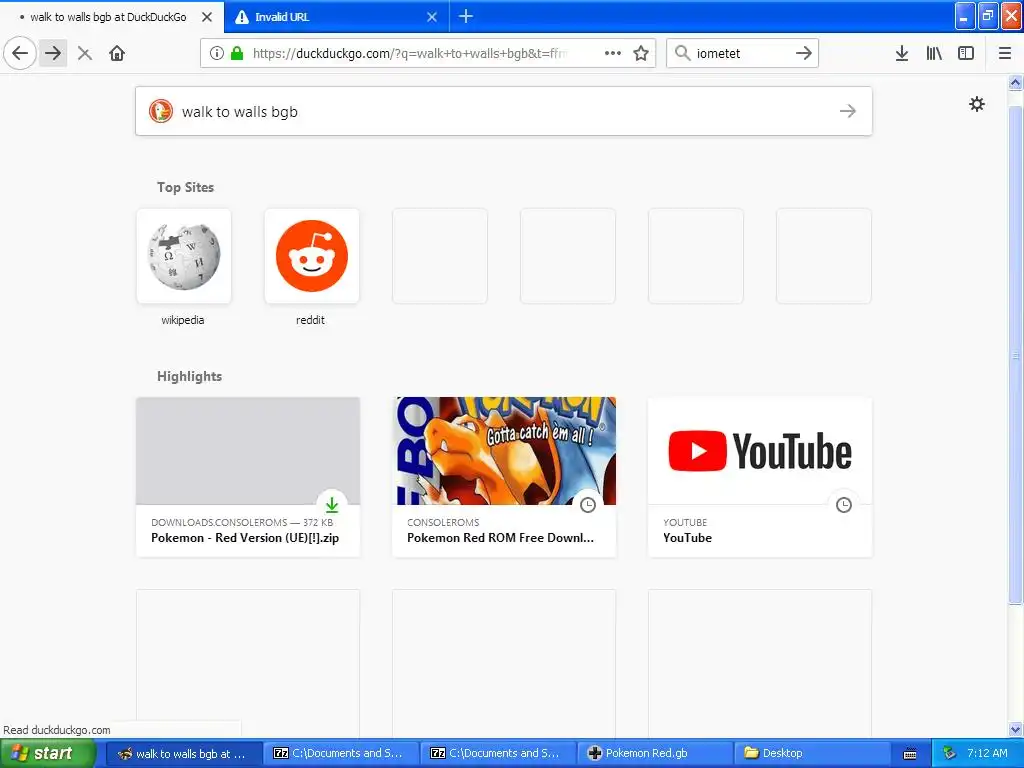Submit the walk to walls bgb search

[x=848, y=112]
